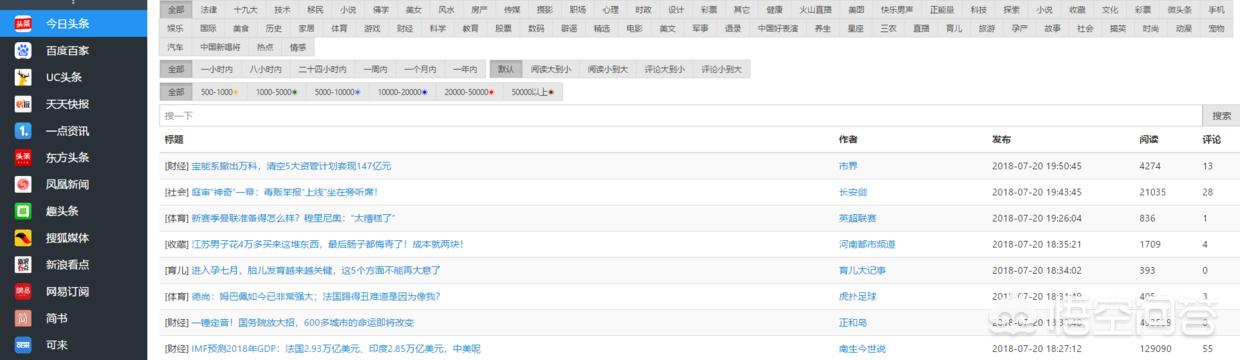This screenshot has height=360, width=1240.
Task: Filter by the 汽车 category
Action: 176,47
